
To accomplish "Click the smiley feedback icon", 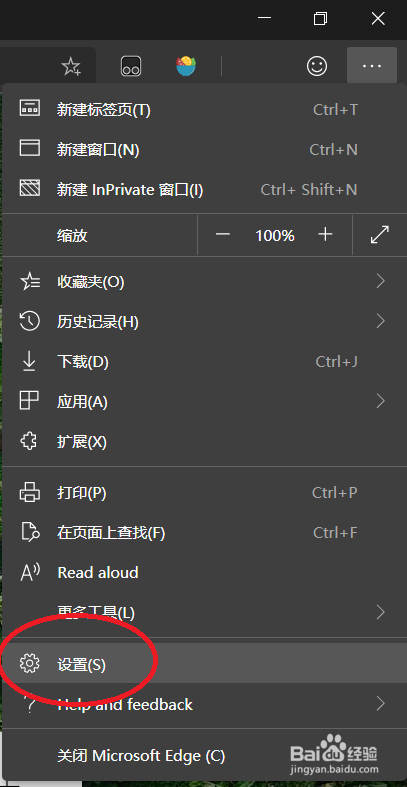I will (317, 66).
